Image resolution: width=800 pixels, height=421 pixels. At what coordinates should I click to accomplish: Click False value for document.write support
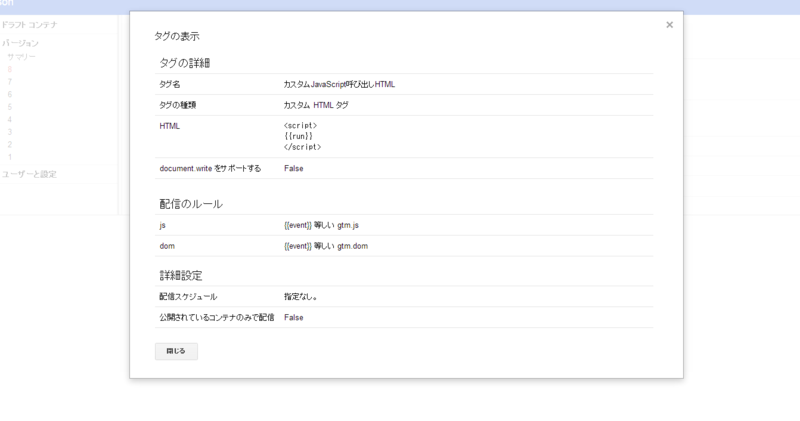point(294,168)
